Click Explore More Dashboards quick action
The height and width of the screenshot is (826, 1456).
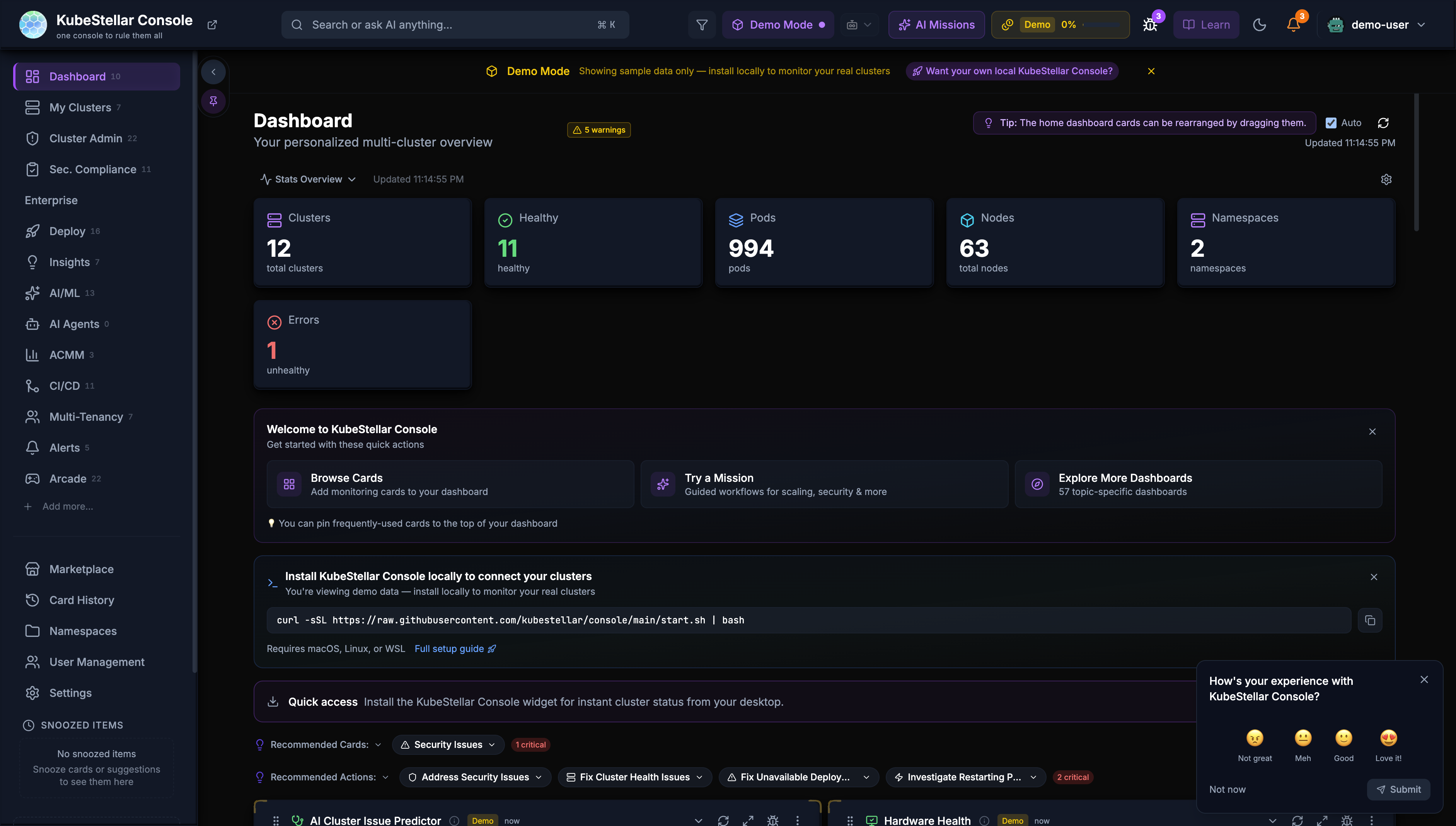pos(1198,485)
